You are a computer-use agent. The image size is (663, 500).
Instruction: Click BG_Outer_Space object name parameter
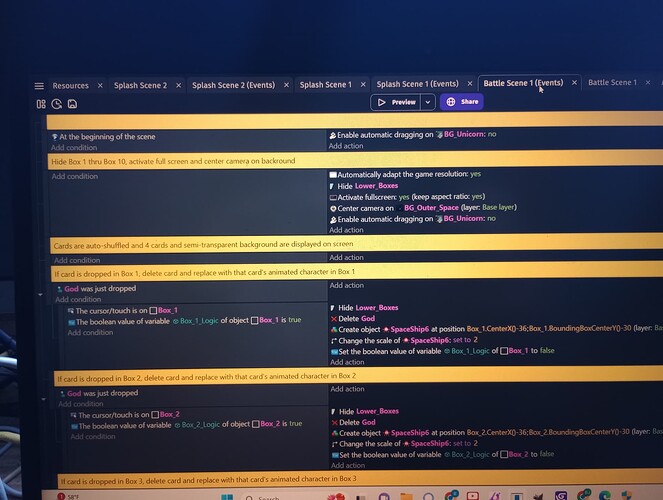click(431, 208)
